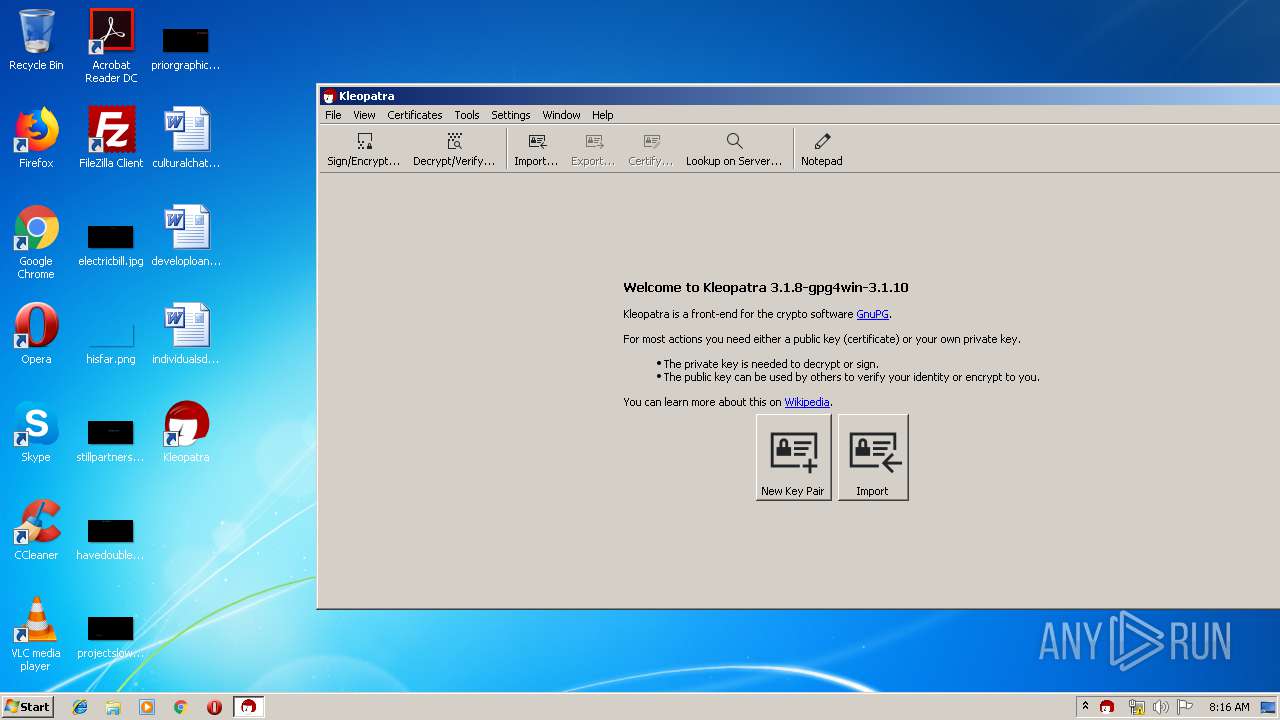This screenshot has height=720, width=1280.
Task: Open the network tray icon
Action: 1136,707
